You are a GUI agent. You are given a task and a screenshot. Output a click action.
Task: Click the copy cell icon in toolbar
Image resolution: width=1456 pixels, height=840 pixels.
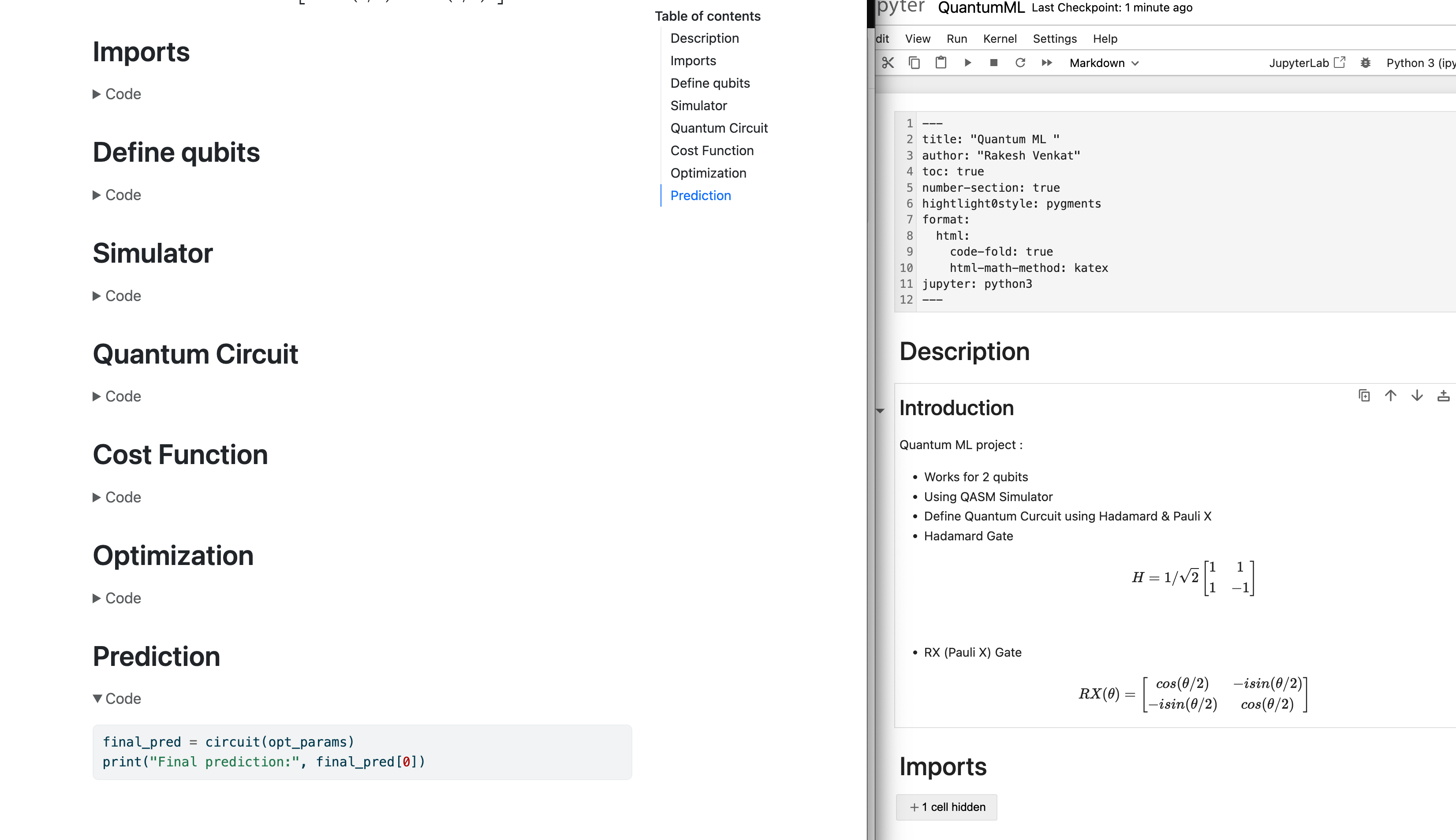click(914, 63)
